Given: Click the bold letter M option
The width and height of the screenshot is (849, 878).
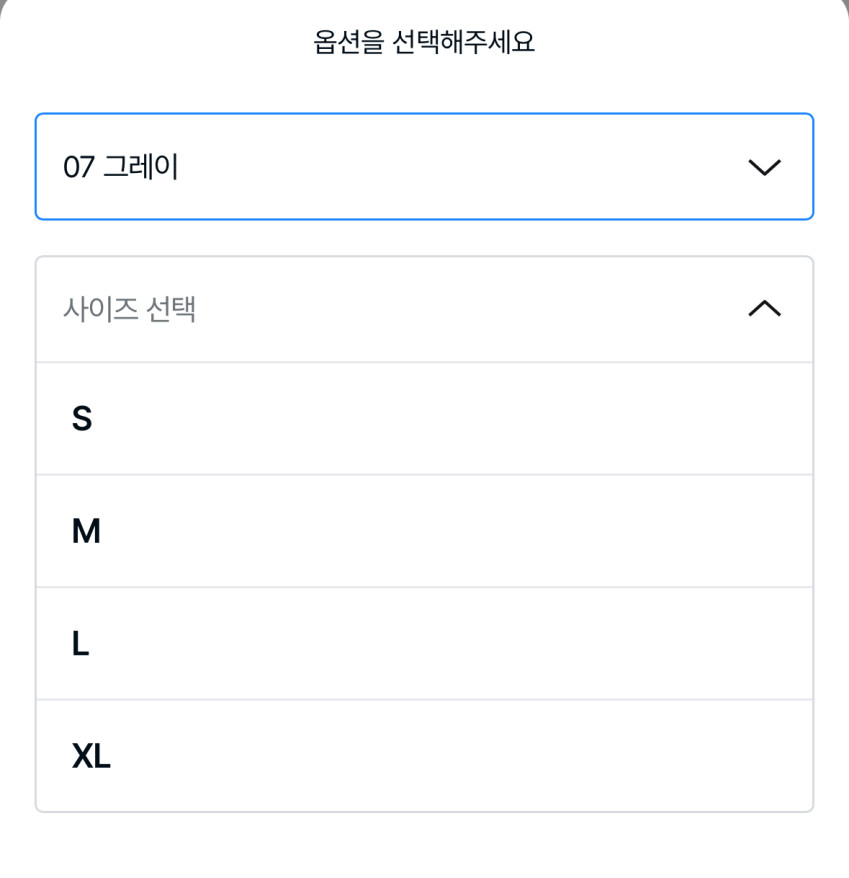Looking at the screenshot, I should pos(86,531).
